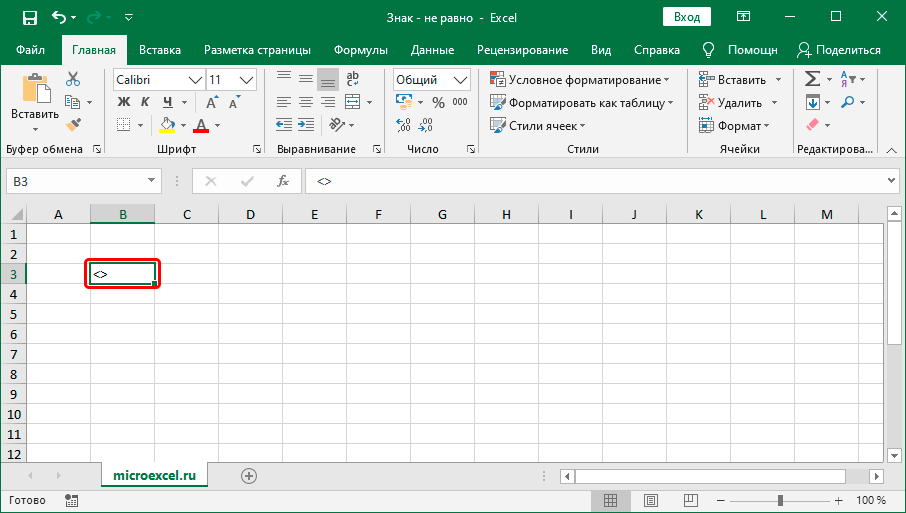Click the Wrap Text icon
This screenshot has height=513, width=906.
pos(351,79)
